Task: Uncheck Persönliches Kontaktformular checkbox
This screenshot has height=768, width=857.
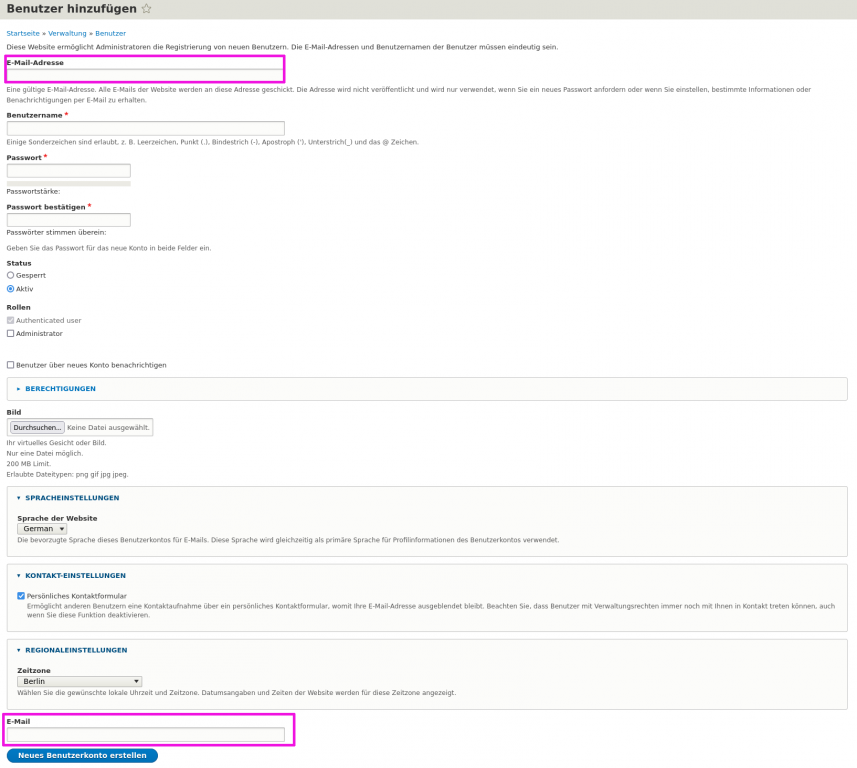Action: click(x=21, y=595)
